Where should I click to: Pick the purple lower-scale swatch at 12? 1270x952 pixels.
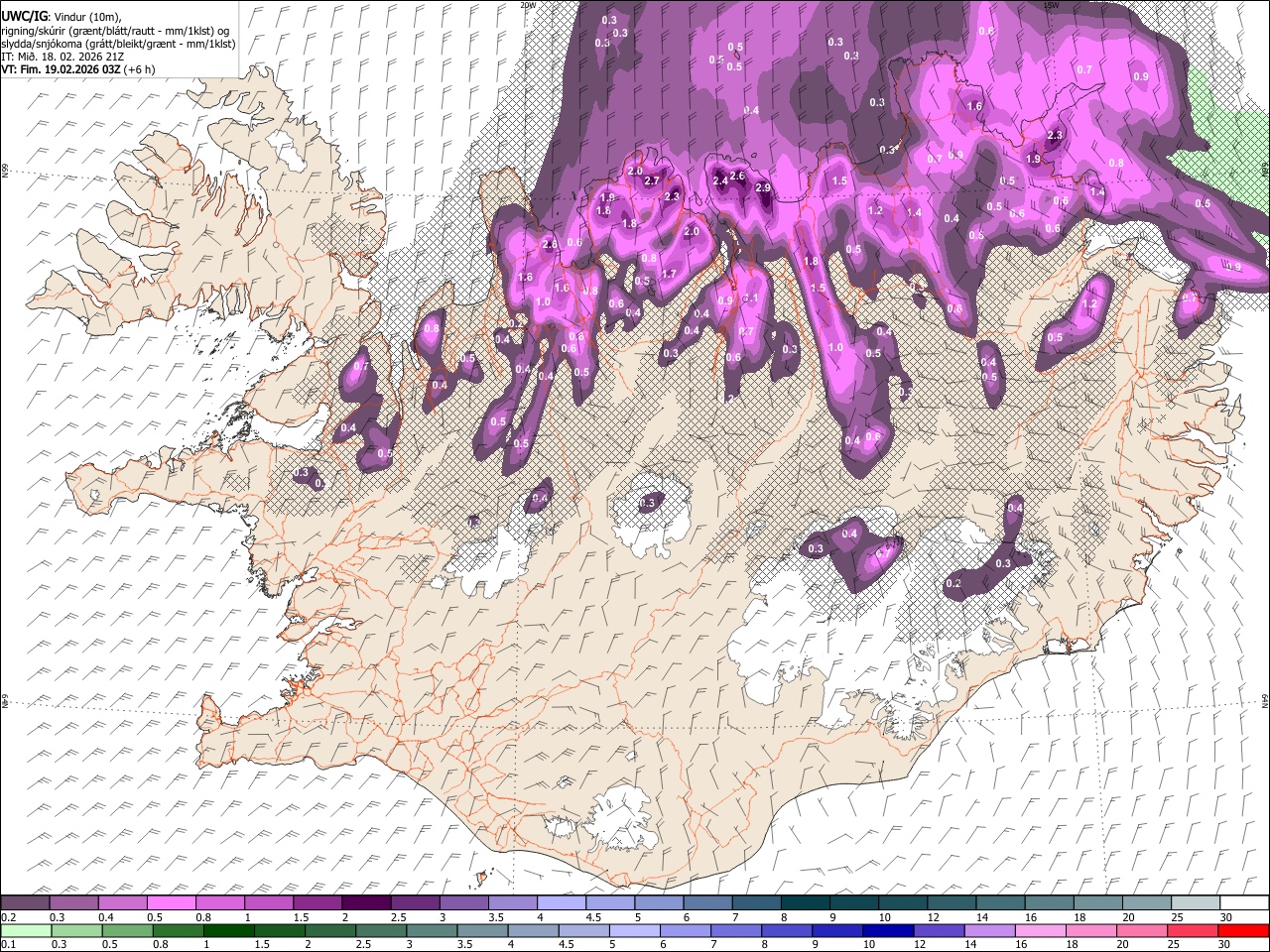point(939,931)
